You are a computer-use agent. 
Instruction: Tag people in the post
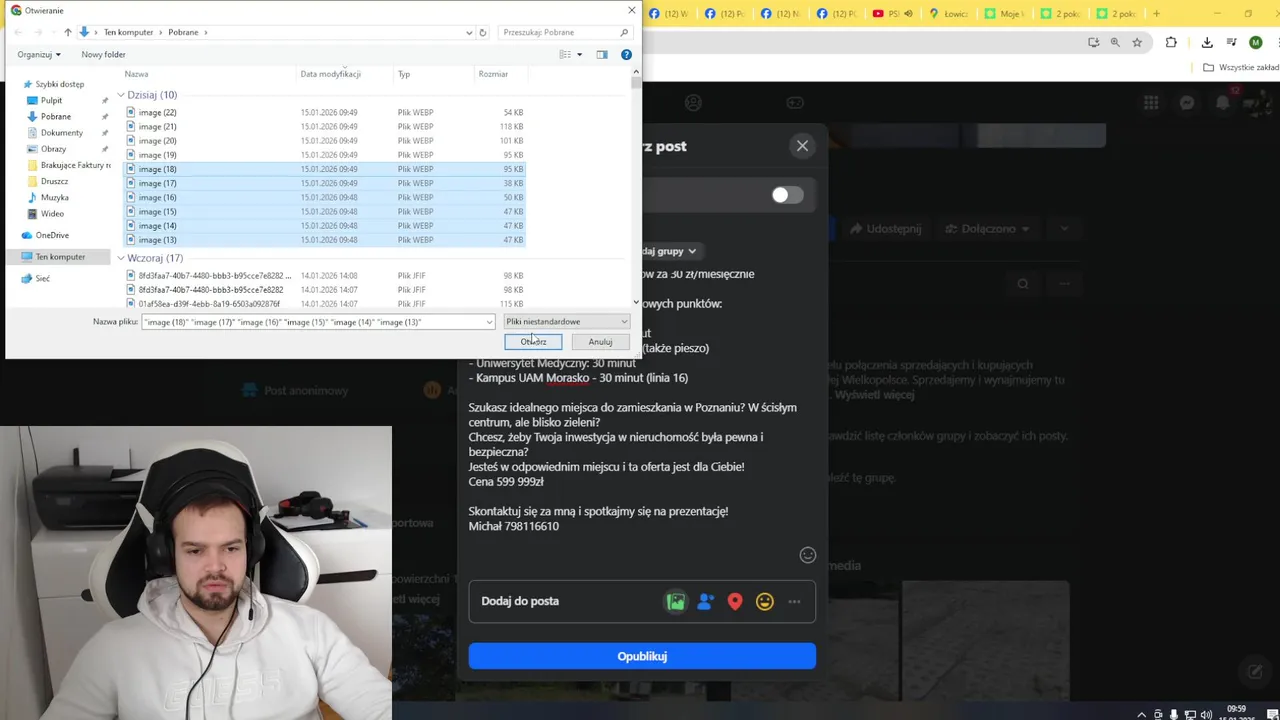[x=706, y=601]
